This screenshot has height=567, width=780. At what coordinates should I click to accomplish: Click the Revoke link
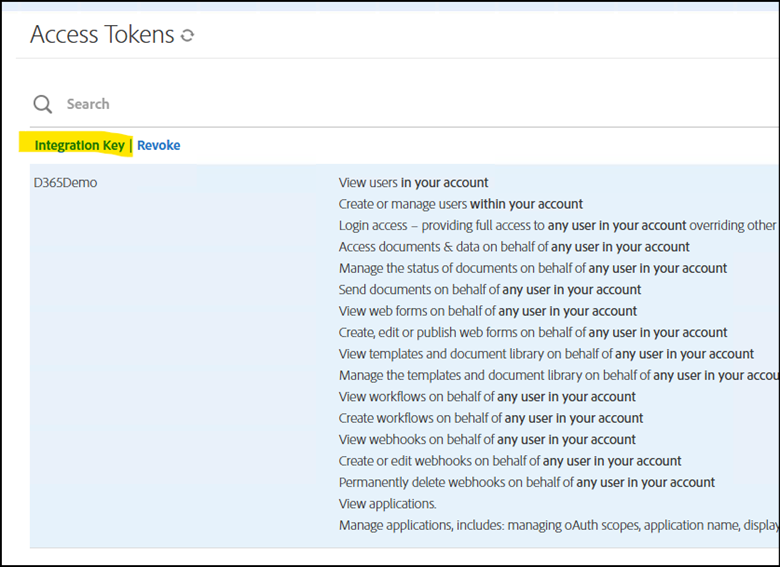click(x=159, y=145)
